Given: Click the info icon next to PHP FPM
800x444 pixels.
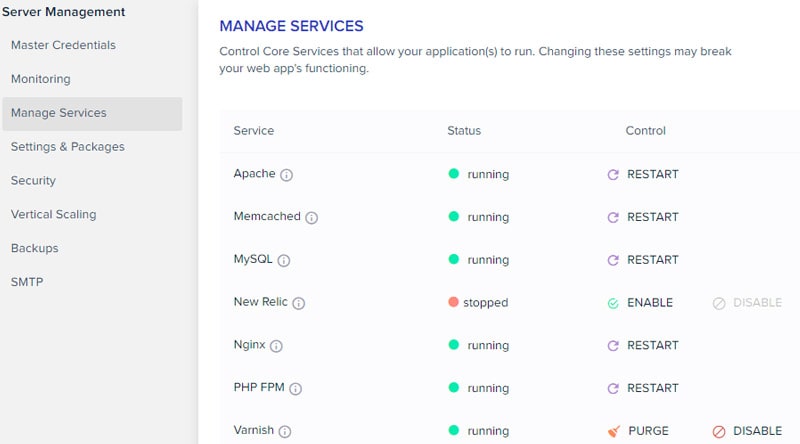Looking at the screenshot, I should tap(295, 389).
